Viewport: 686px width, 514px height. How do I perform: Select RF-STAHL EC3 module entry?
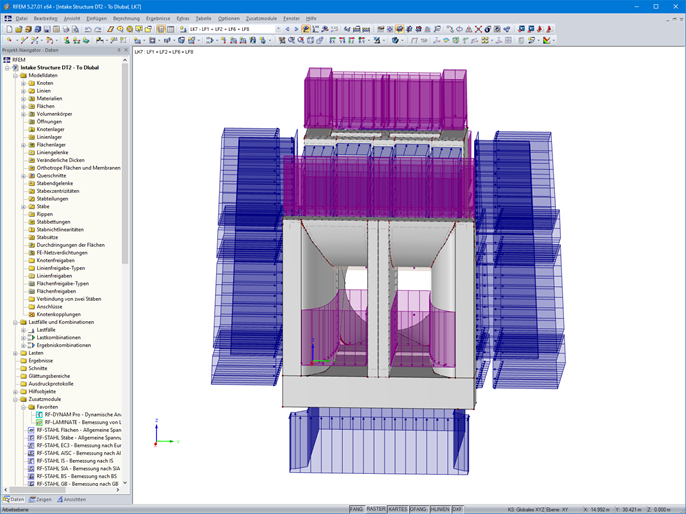(x=79, y=445)
